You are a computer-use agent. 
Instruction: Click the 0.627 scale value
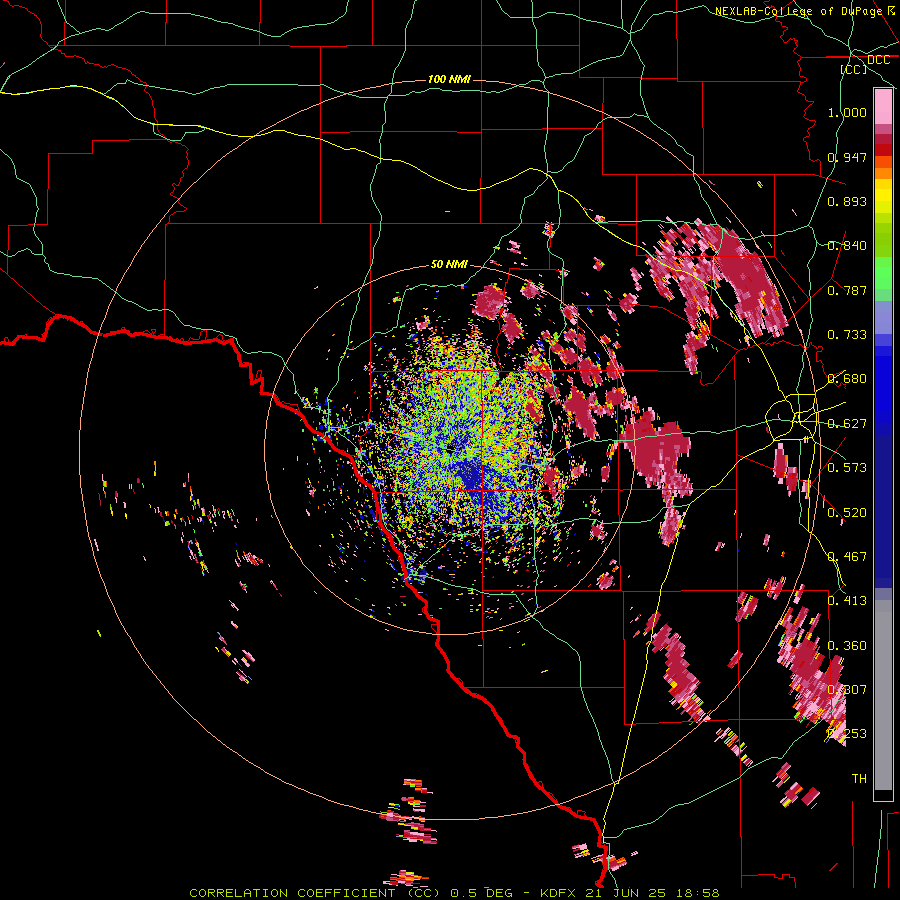(x=847, y=424)
